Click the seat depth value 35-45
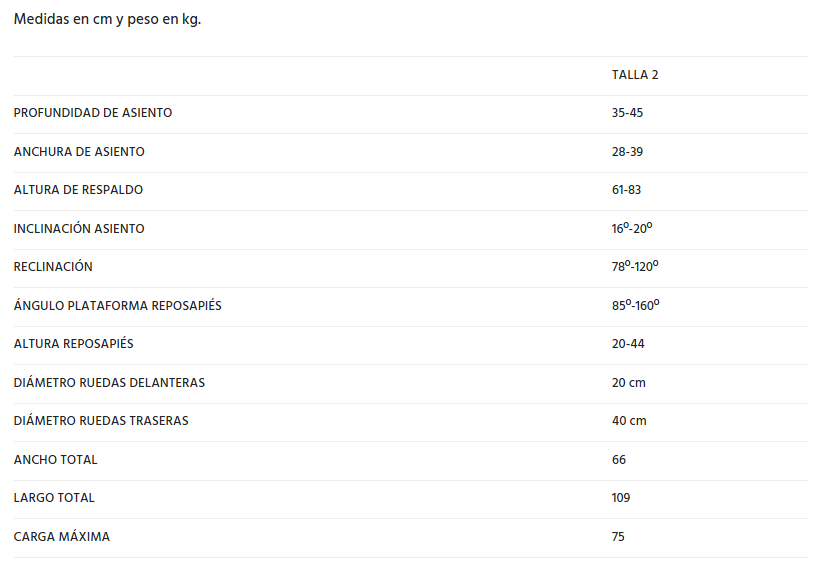This screenshot has height=568, width=814. (627, 113)
